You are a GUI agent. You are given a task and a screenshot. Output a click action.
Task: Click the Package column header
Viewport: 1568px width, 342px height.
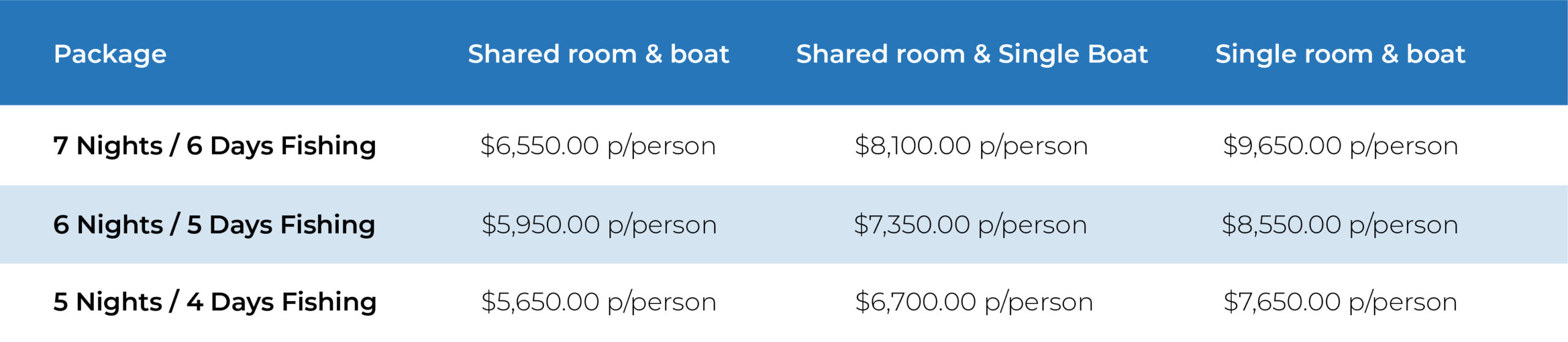(x=110, y=54)
